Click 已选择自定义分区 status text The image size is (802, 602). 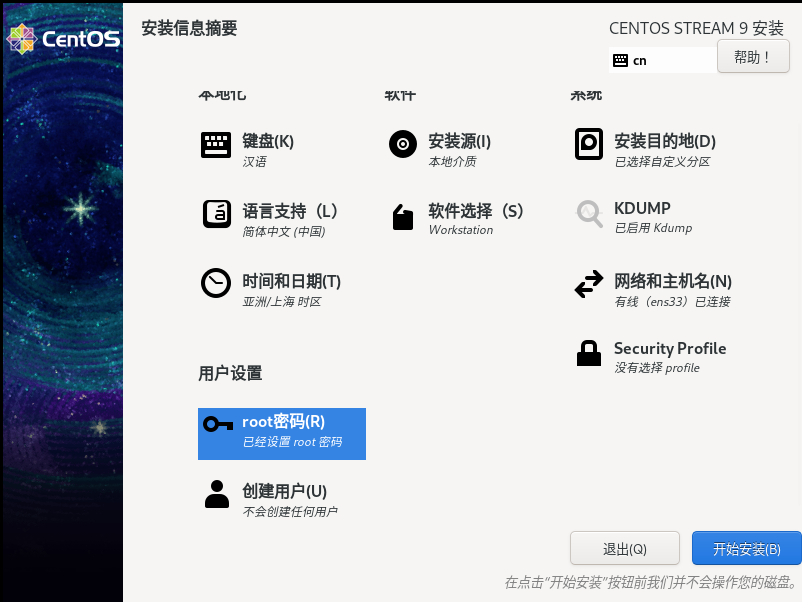662,162
